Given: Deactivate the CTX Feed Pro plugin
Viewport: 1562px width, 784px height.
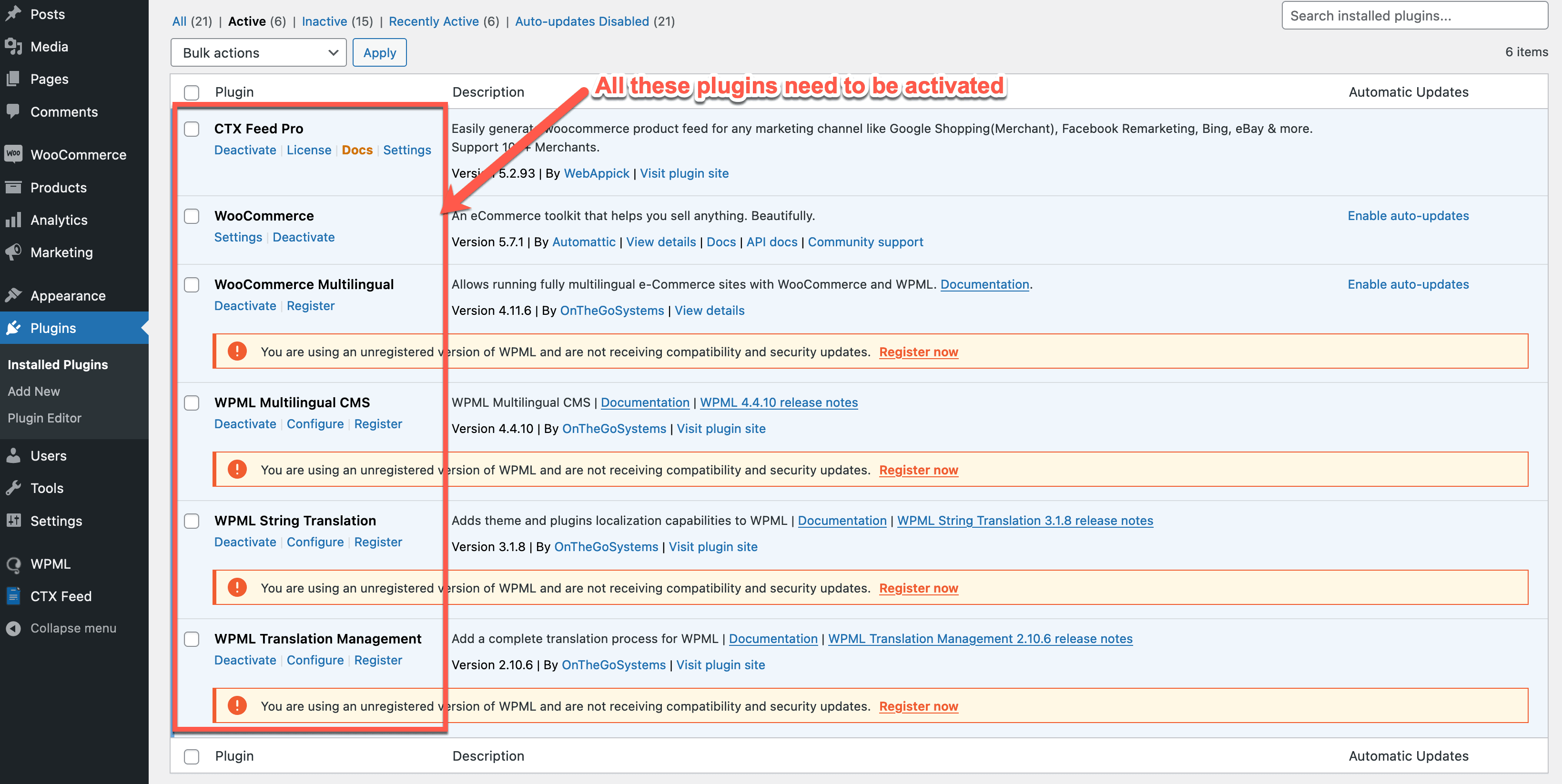Looking at the screenshot, I should (x=245, y=150).
